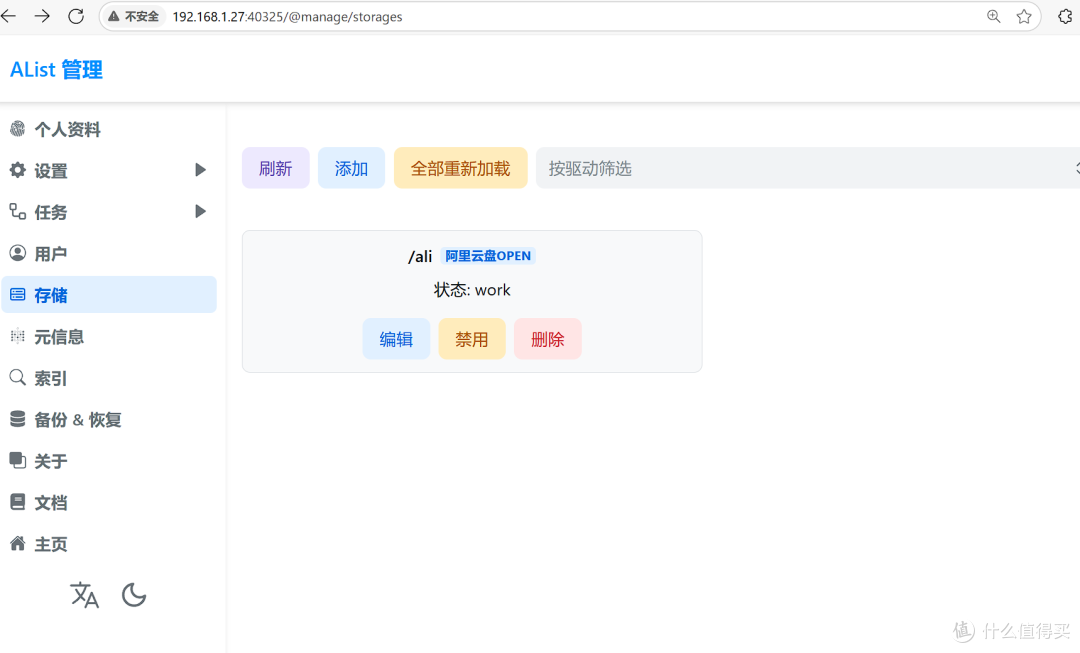
Task: Edit the /ali storage with 编辑
Action: click(x=396, y=339)
